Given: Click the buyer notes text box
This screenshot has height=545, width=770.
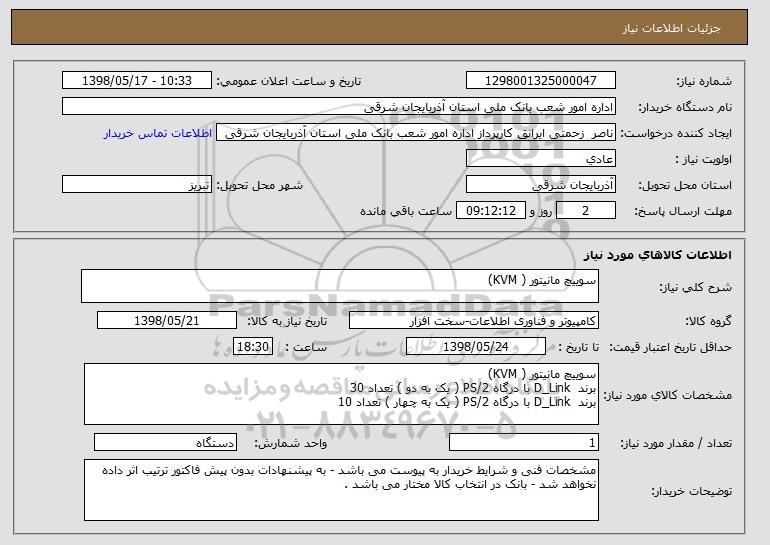Looking at the screenshot, I should pyautogui.click(x=341, y=490).
